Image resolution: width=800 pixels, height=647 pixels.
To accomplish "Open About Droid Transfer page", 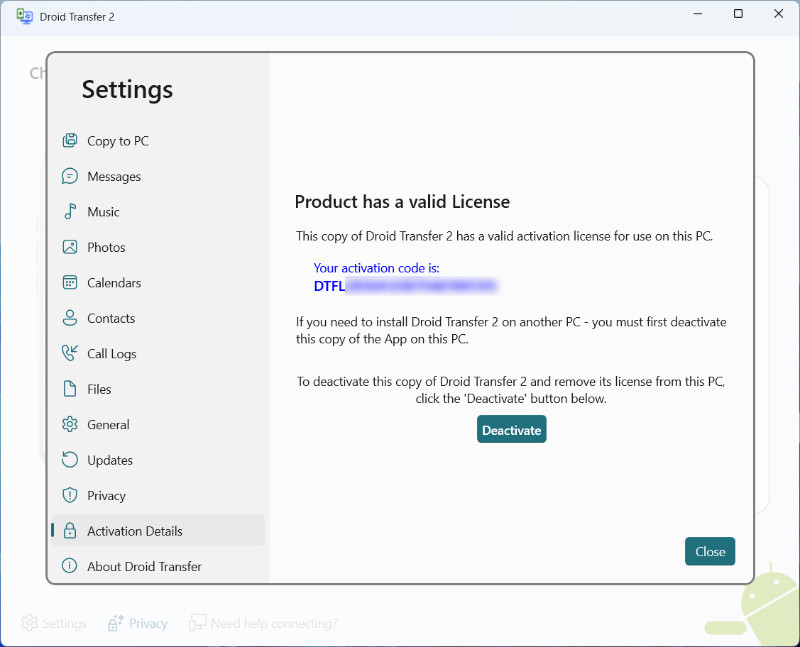I will click(158, 566).
